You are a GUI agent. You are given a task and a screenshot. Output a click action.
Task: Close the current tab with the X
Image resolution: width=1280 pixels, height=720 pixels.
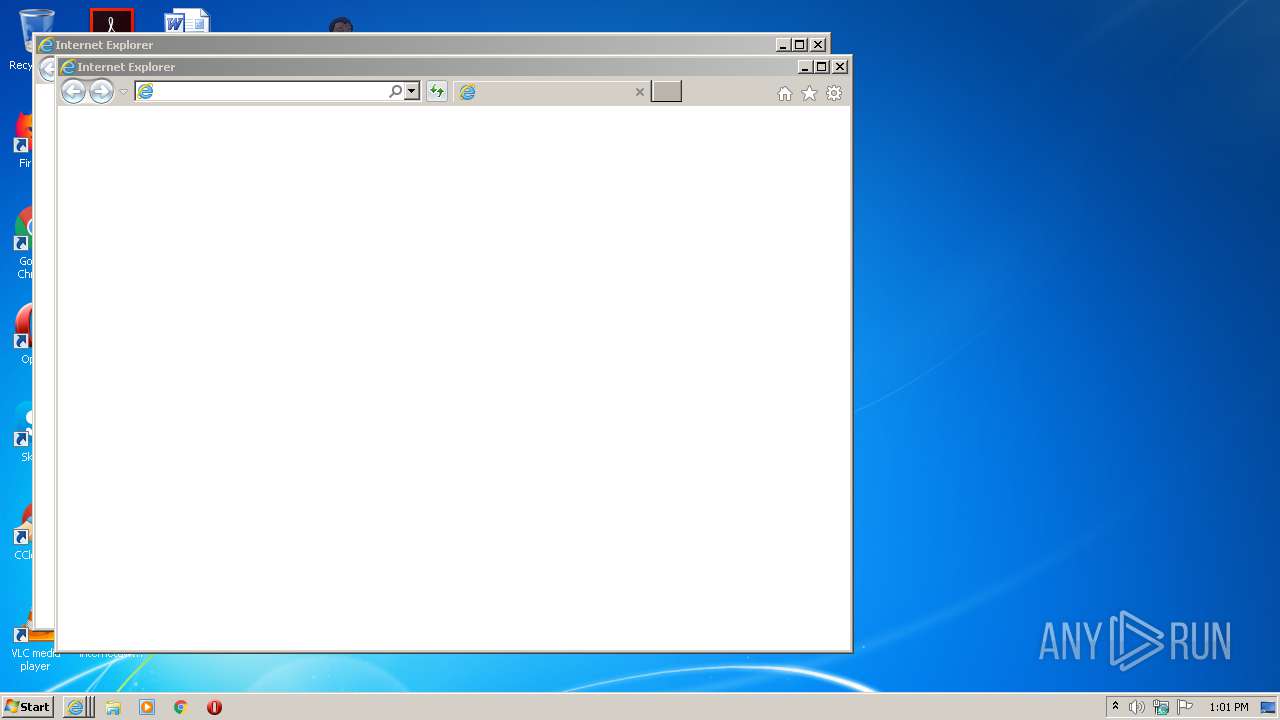click(x=640, y=92)
